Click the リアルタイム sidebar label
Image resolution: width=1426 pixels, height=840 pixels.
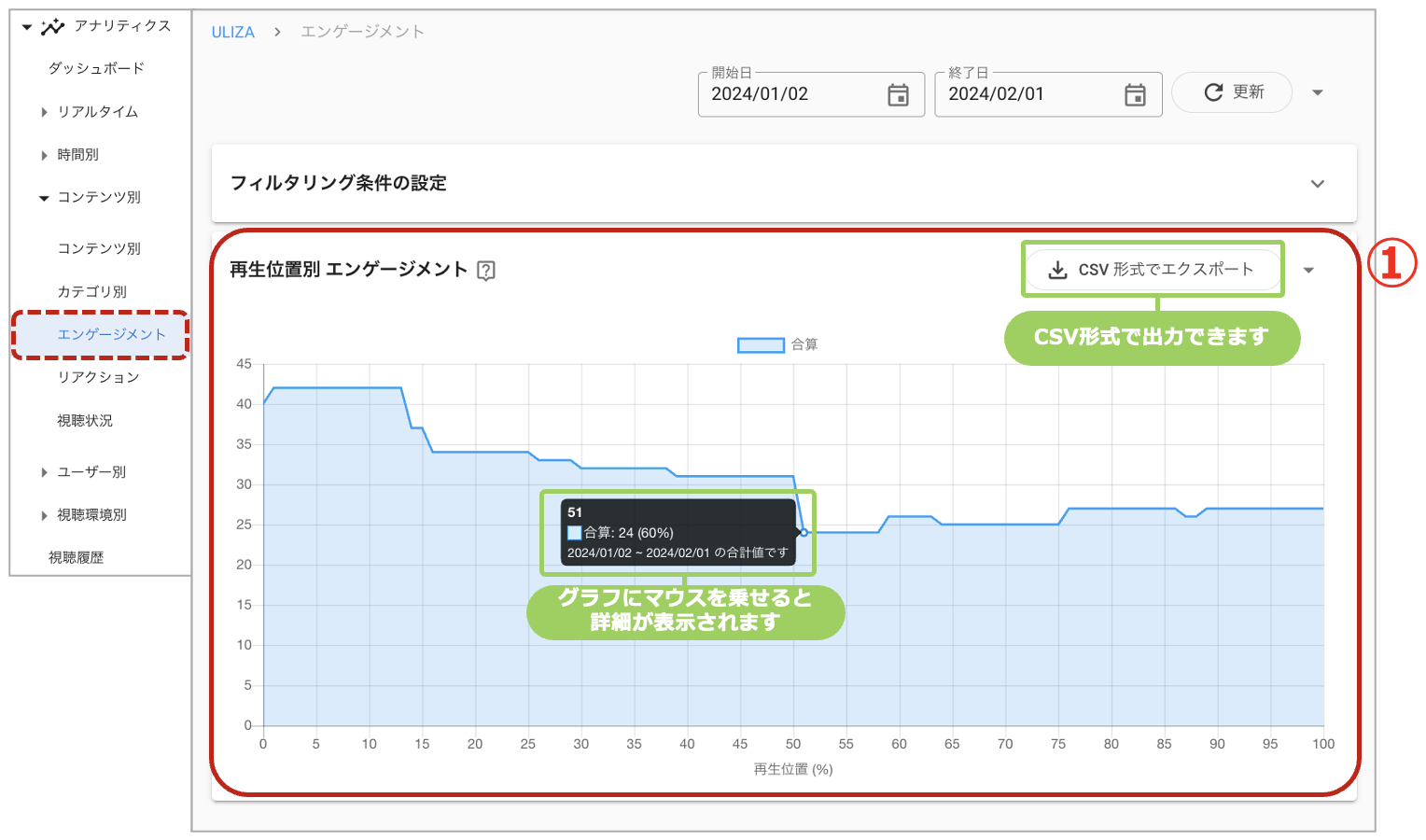98,112
